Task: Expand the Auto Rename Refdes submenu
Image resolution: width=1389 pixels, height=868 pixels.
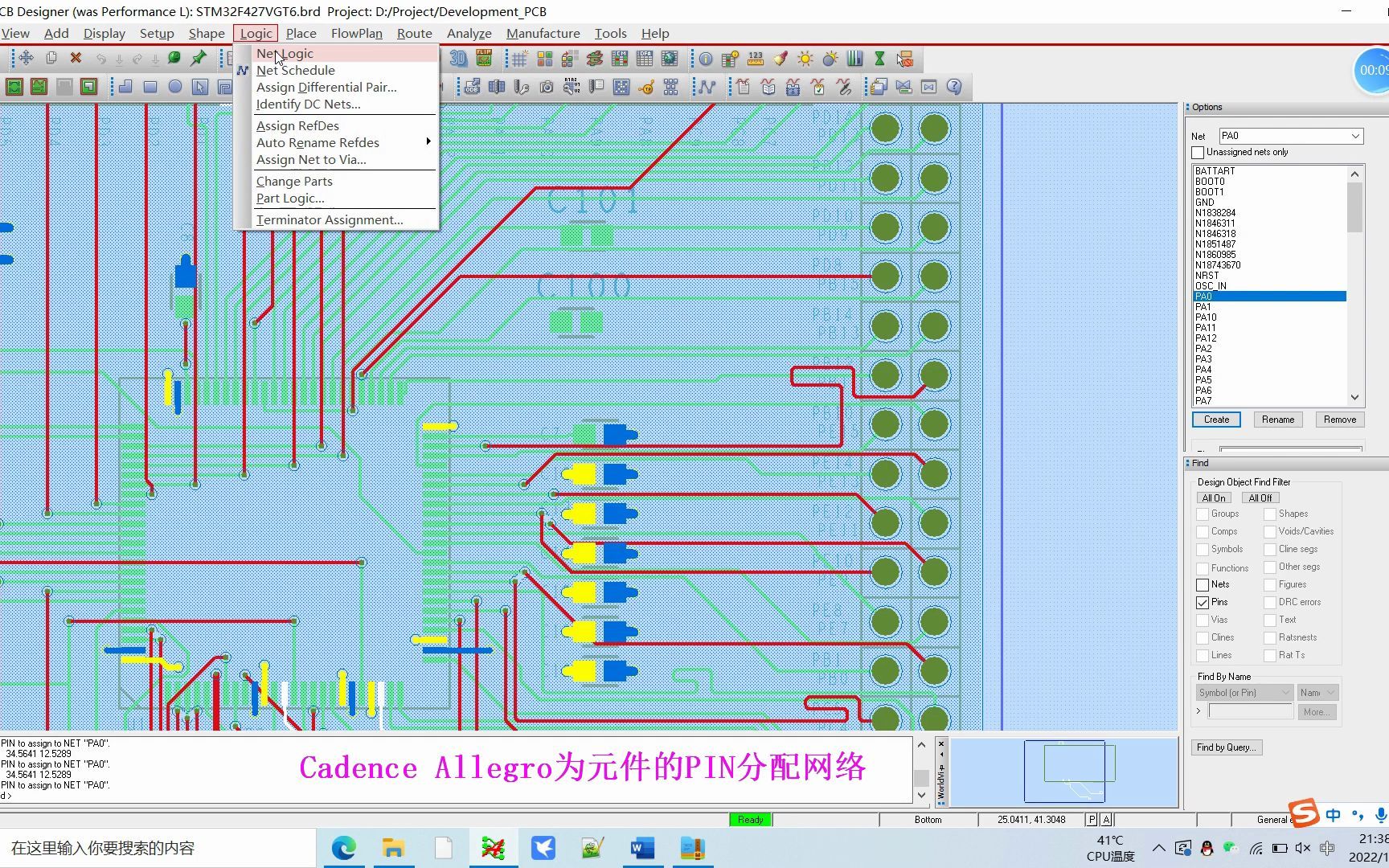Action: click(x=344, y=142)
